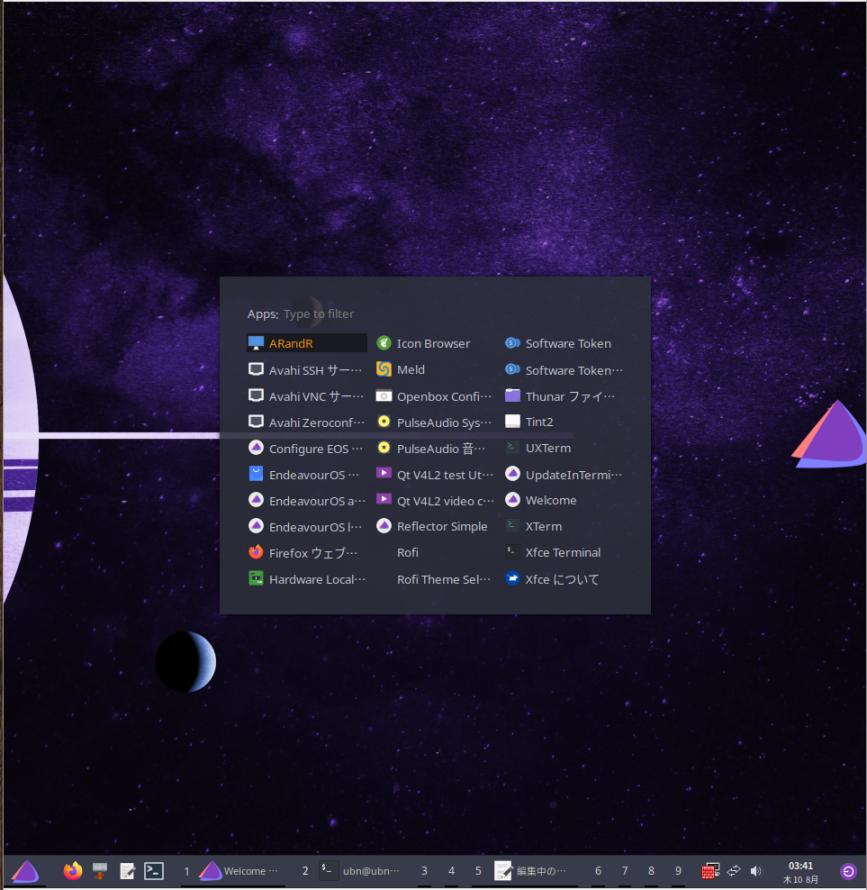Click the Welcome app icon in list
This screenshot has height=890, width=867.
click(x=513, y=500)
